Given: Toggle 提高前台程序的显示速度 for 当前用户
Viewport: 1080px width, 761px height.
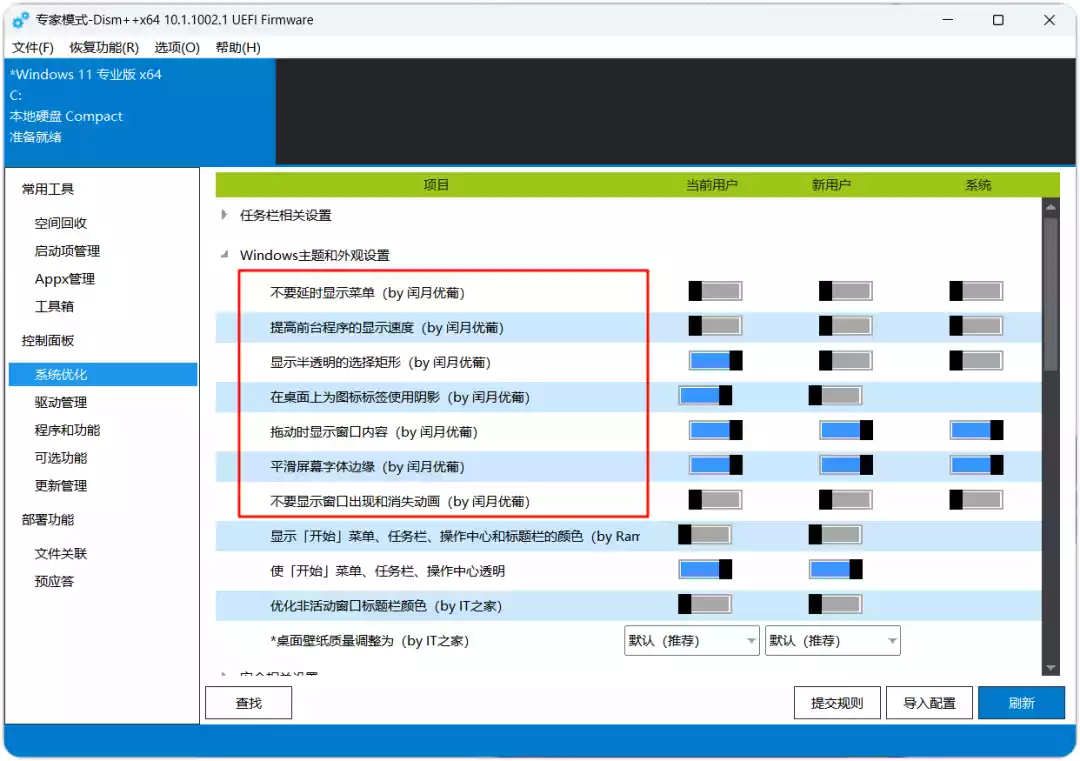Looking at the screenshot, I should tap(715, 326).
